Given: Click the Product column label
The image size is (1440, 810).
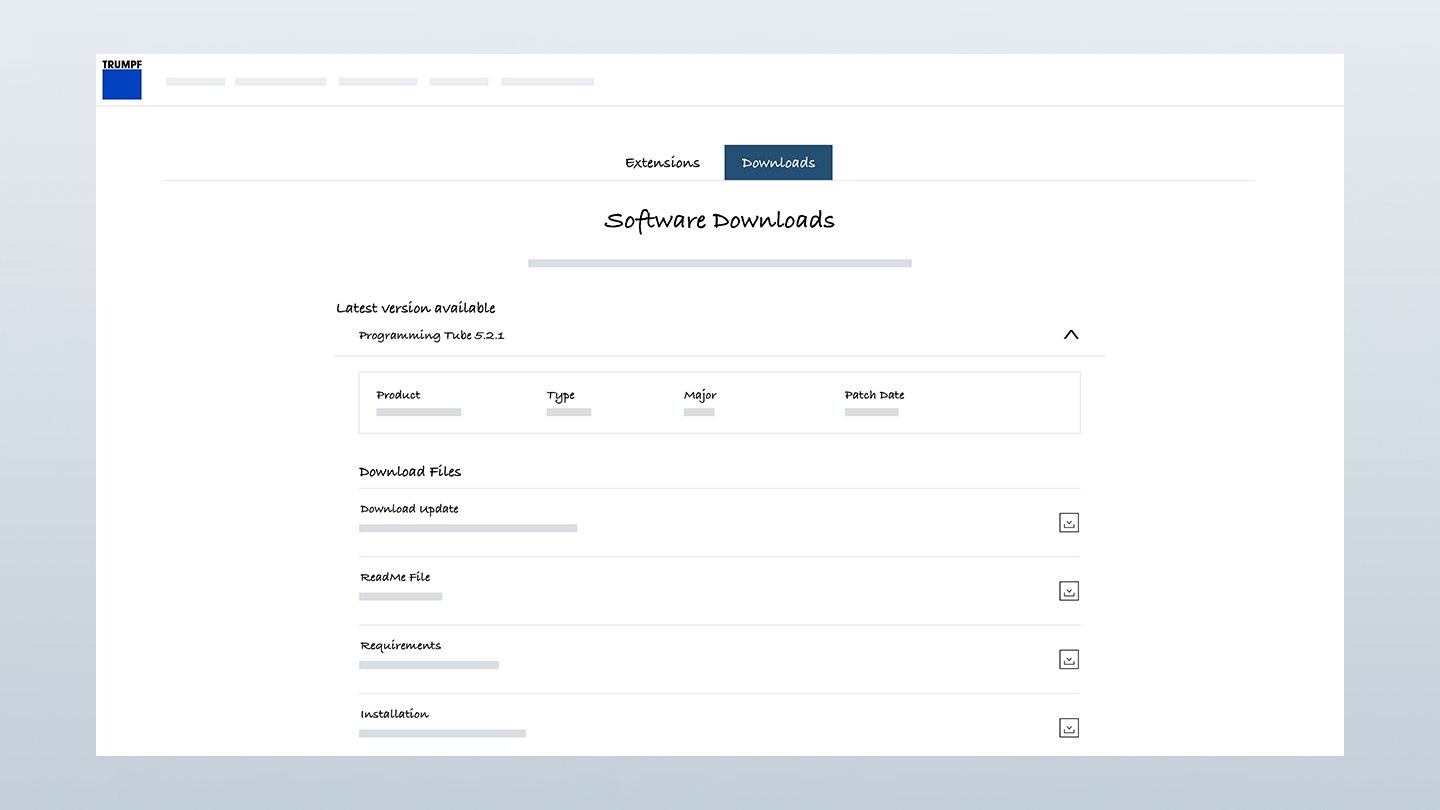Looking at the screenshot, I should point(398,395).
